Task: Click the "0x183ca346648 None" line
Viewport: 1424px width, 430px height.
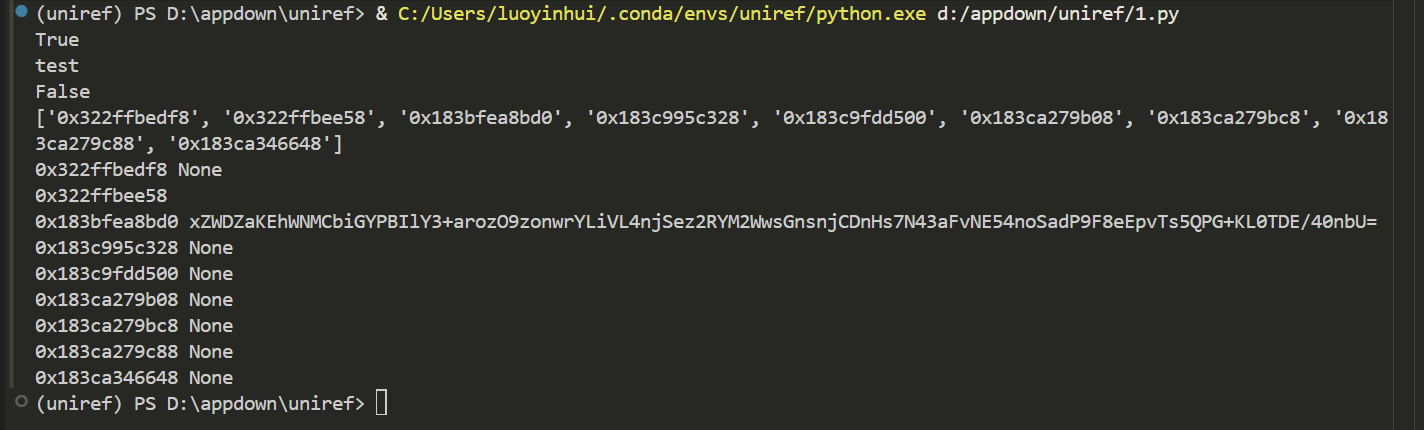Action: point(134,378)
